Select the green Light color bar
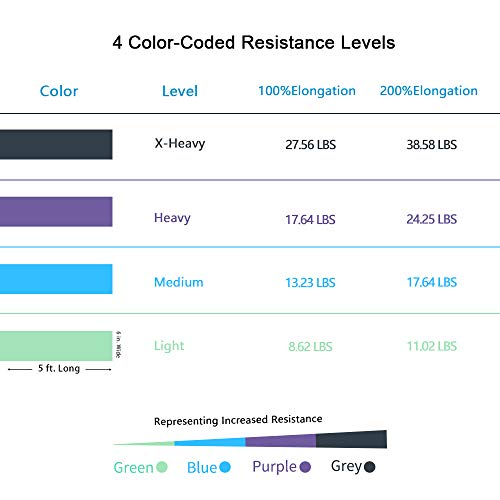This screenshot has height=500, width=500. tap(56, 346)
